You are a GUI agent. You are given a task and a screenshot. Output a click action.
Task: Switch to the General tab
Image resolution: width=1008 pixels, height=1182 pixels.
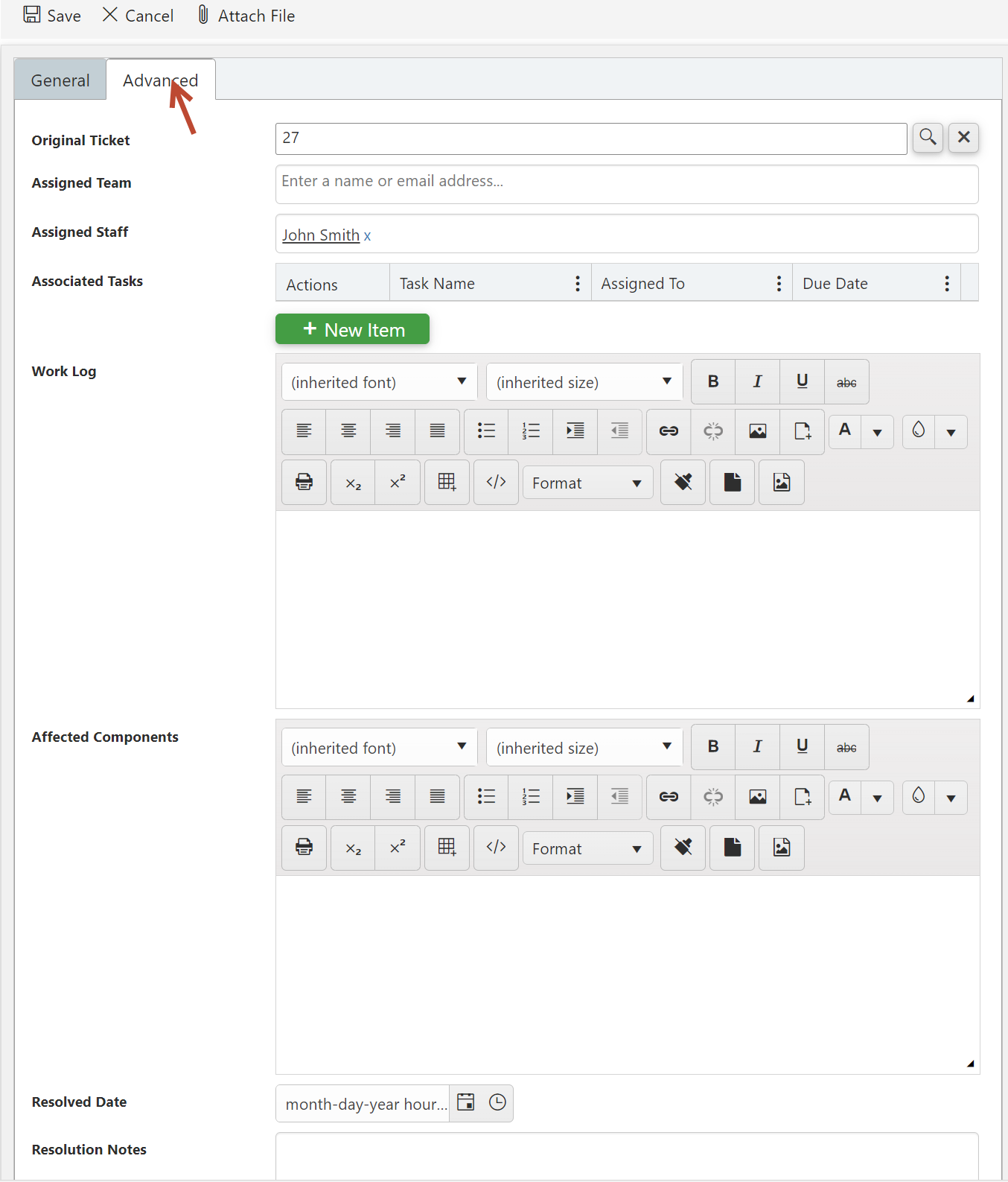point(60,80)
